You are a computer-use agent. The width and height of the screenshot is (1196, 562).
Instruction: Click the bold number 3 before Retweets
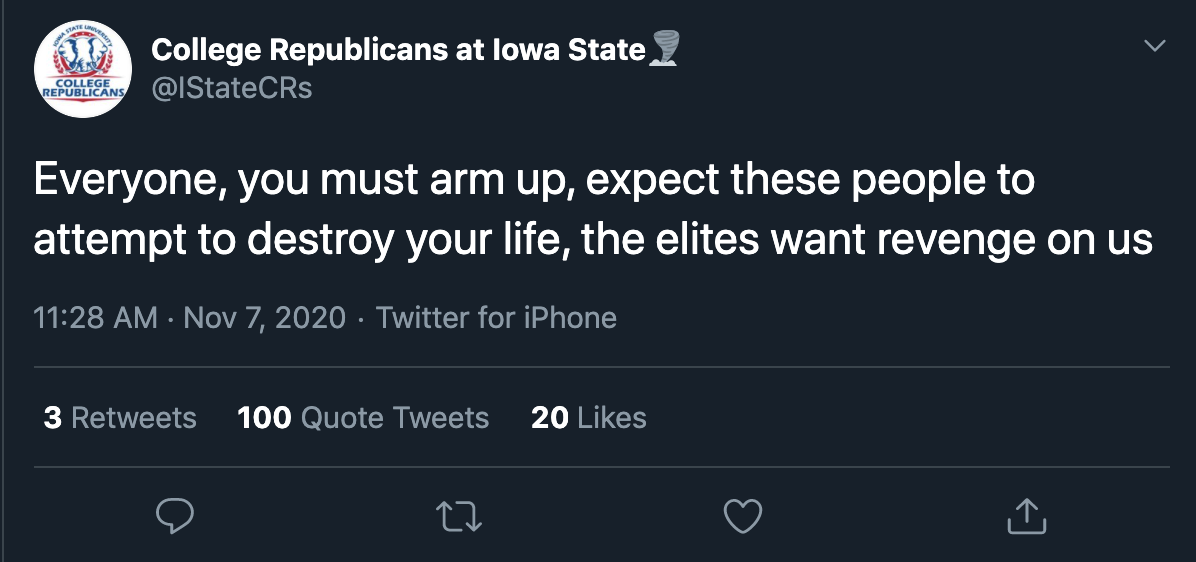(53, 417)
